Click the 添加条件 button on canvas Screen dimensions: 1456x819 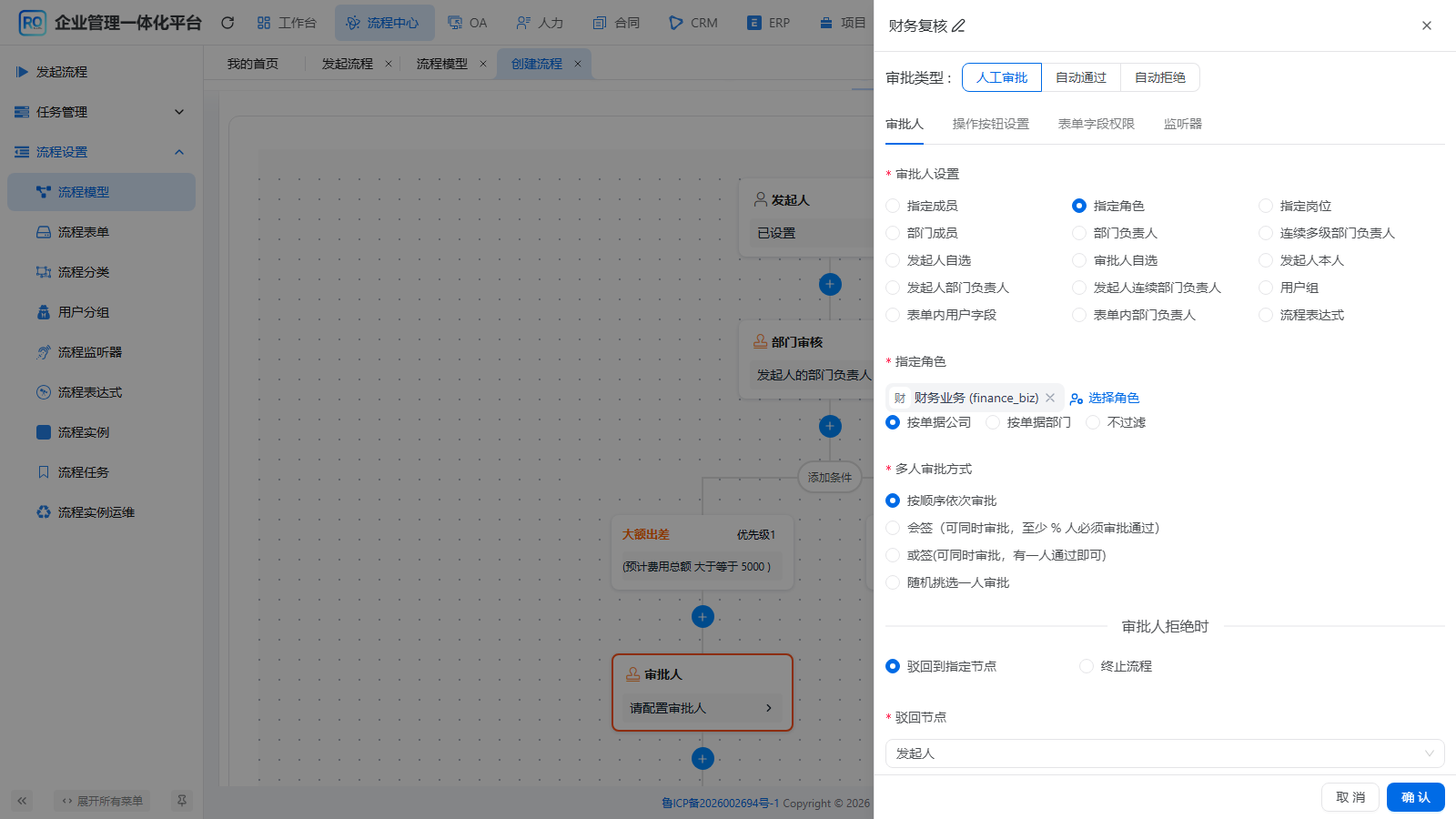[x=830, y=477]
